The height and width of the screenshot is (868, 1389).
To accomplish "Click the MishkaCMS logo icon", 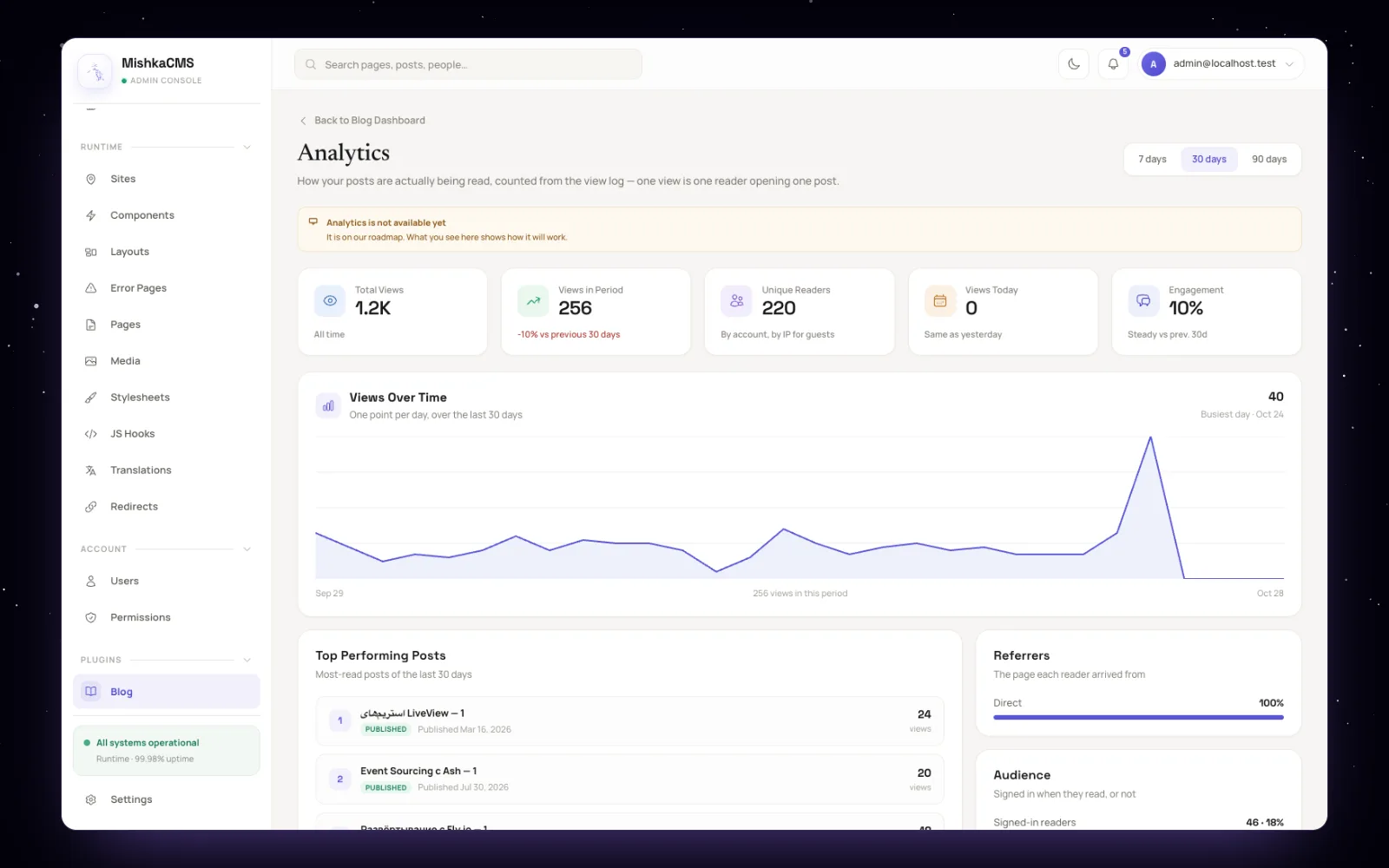I will (95, 71).
